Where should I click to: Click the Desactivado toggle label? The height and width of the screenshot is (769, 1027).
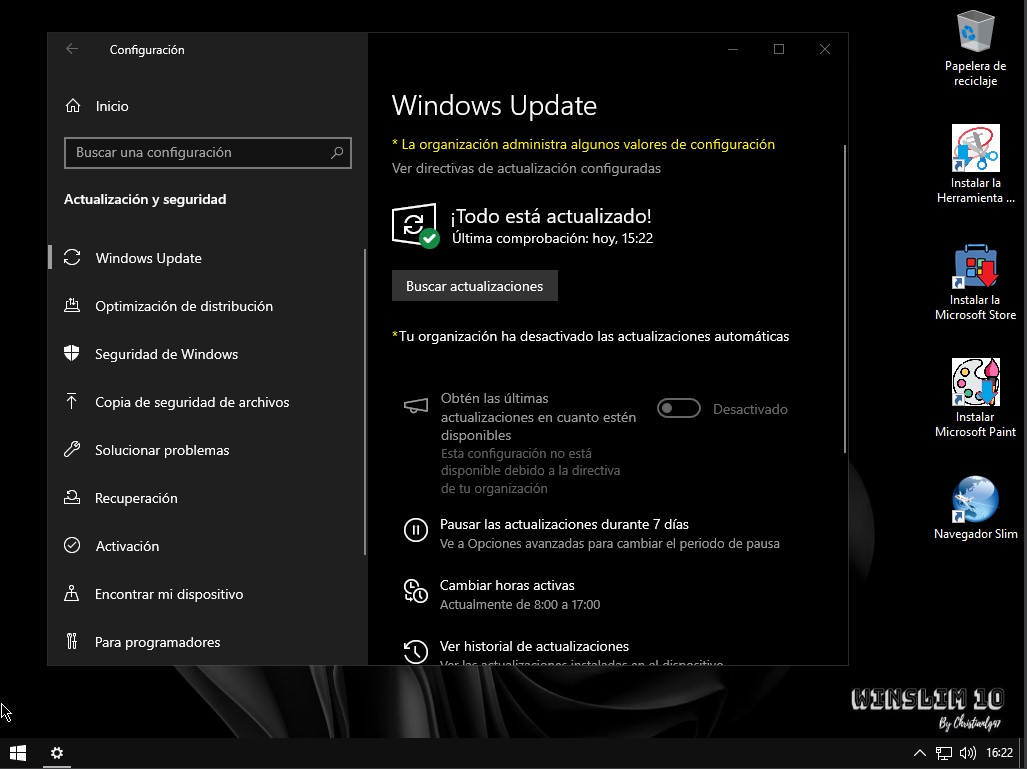(750, 409)
